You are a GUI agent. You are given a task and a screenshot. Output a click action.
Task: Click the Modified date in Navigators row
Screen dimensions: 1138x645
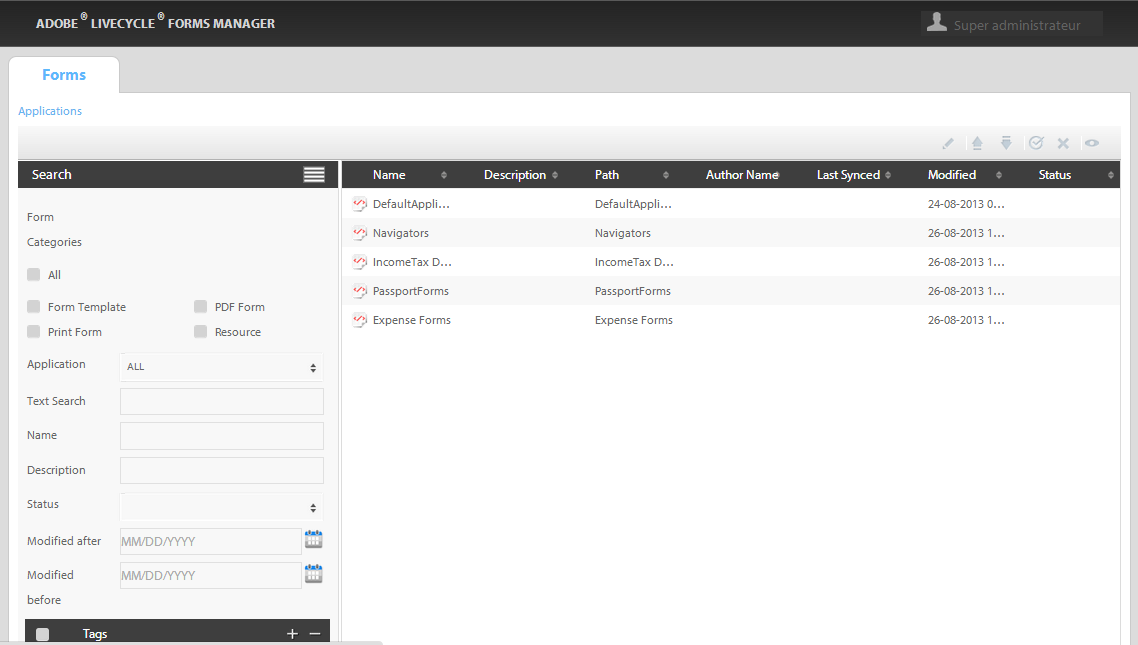pos(966,233)
